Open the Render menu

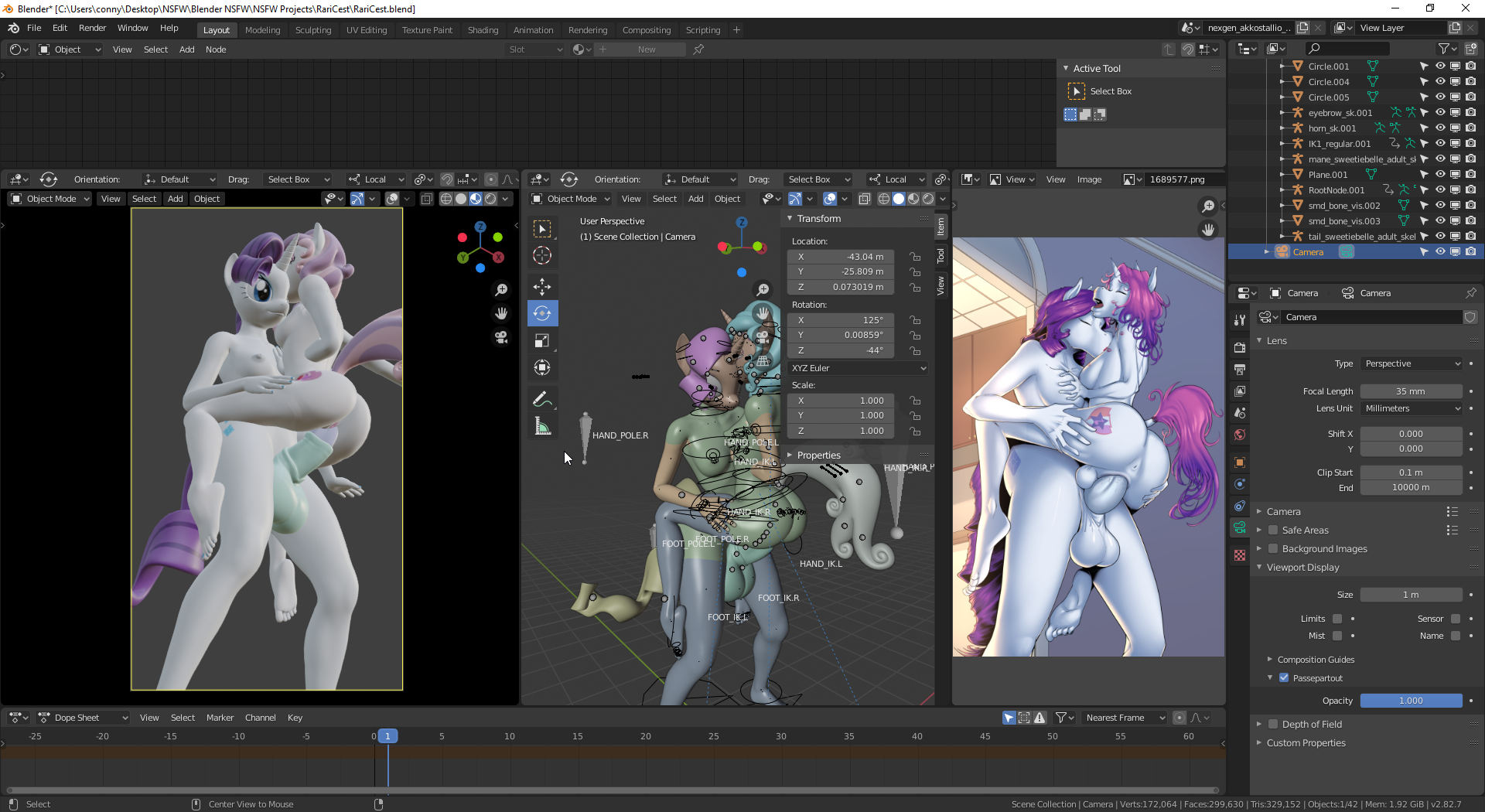pos(92,28)
